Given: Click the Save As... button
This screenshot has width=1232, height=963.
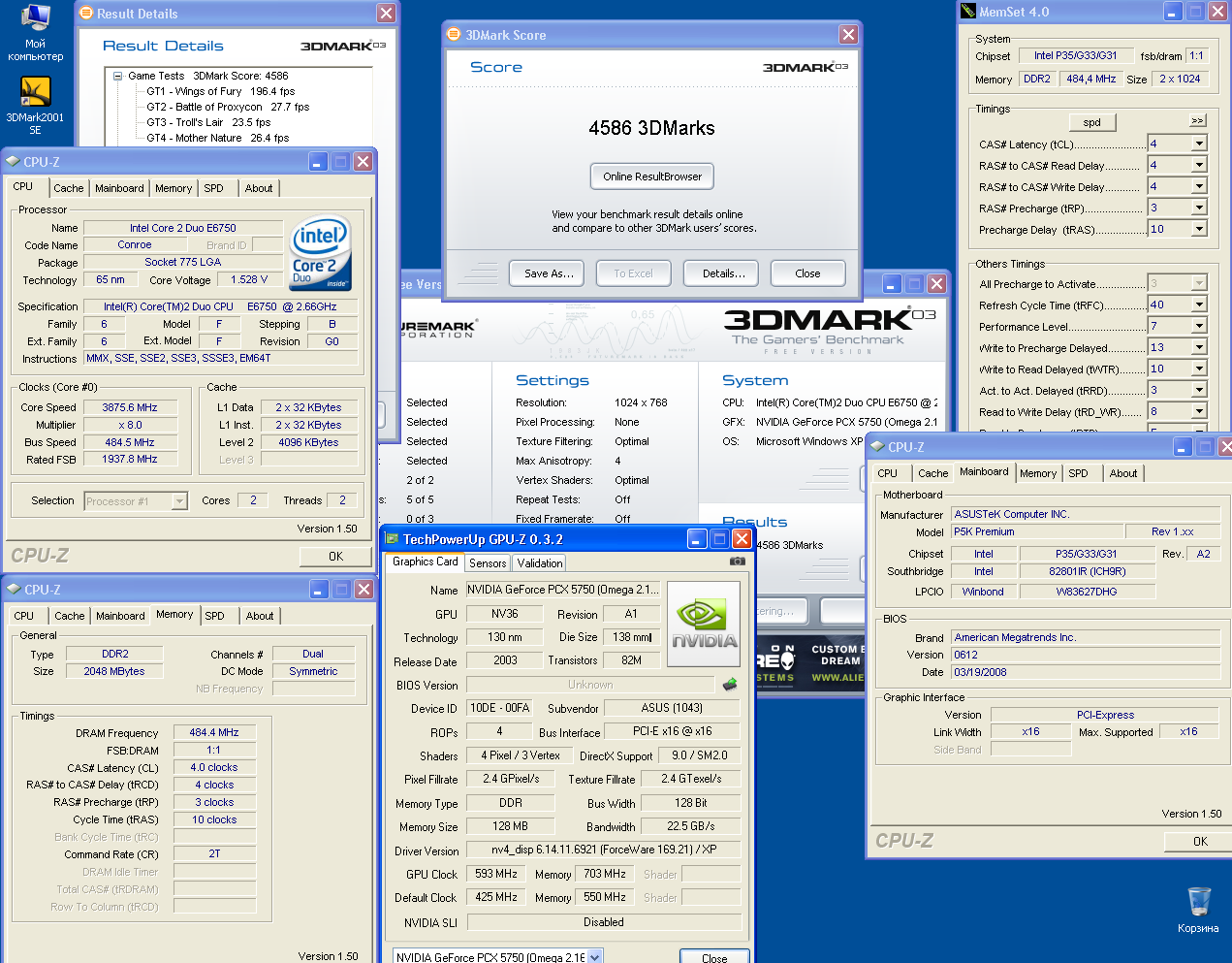Looking at the screenshot, I should click(x=549, y=273).
